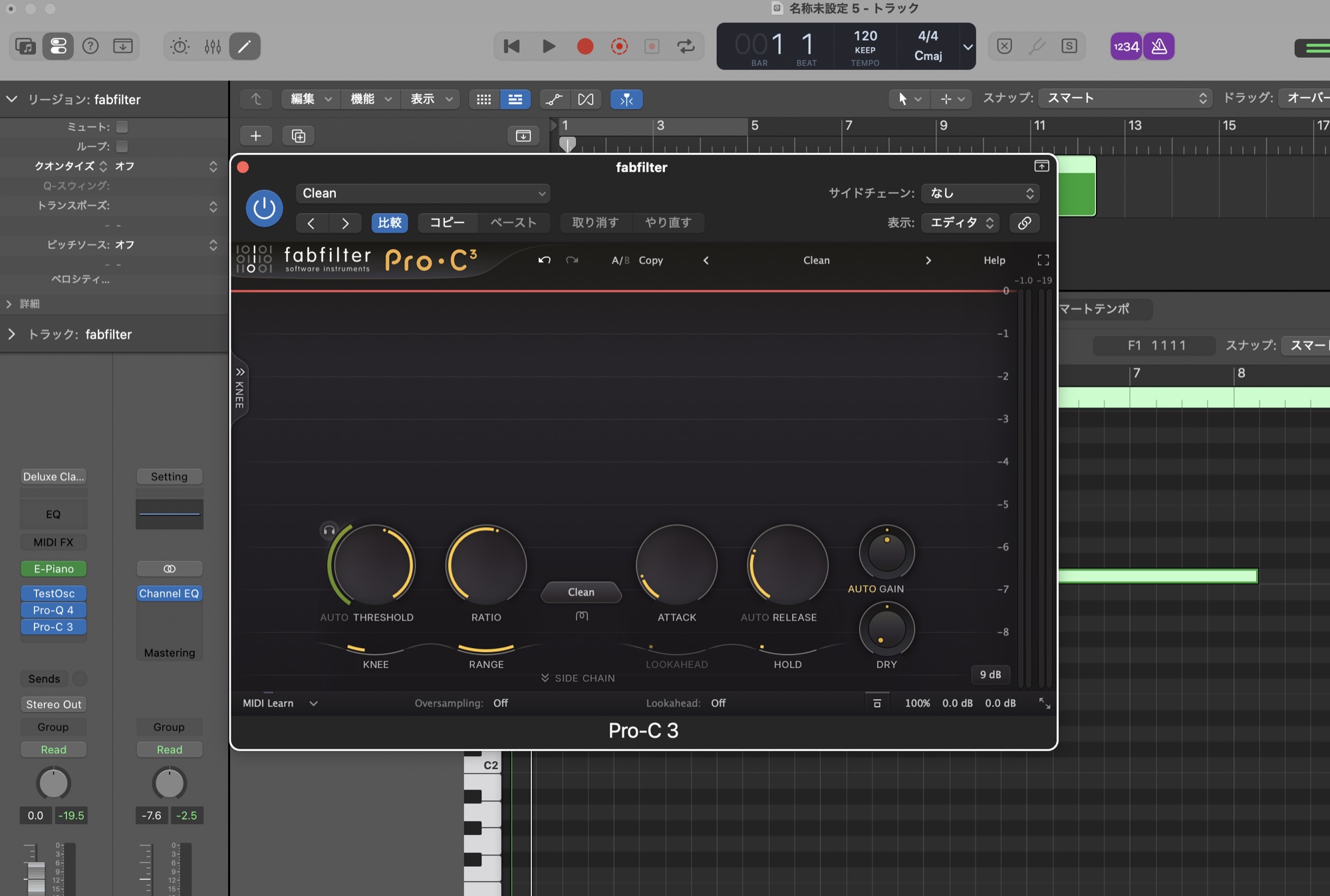The width and height of the screenshot is (1330, 896).
Task: Expand the トラック: fabfilter section
Action: point(11,334)
